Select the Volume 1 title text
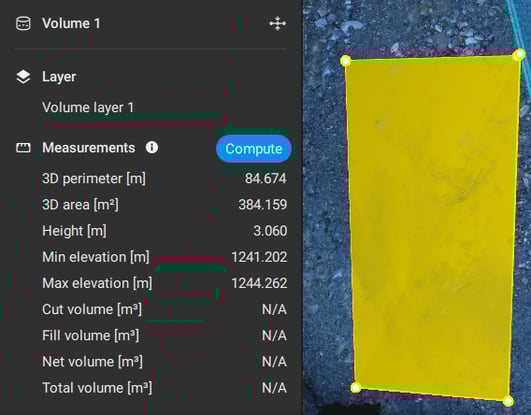Viewport: 531px width, 415px height. click(71, 23)
